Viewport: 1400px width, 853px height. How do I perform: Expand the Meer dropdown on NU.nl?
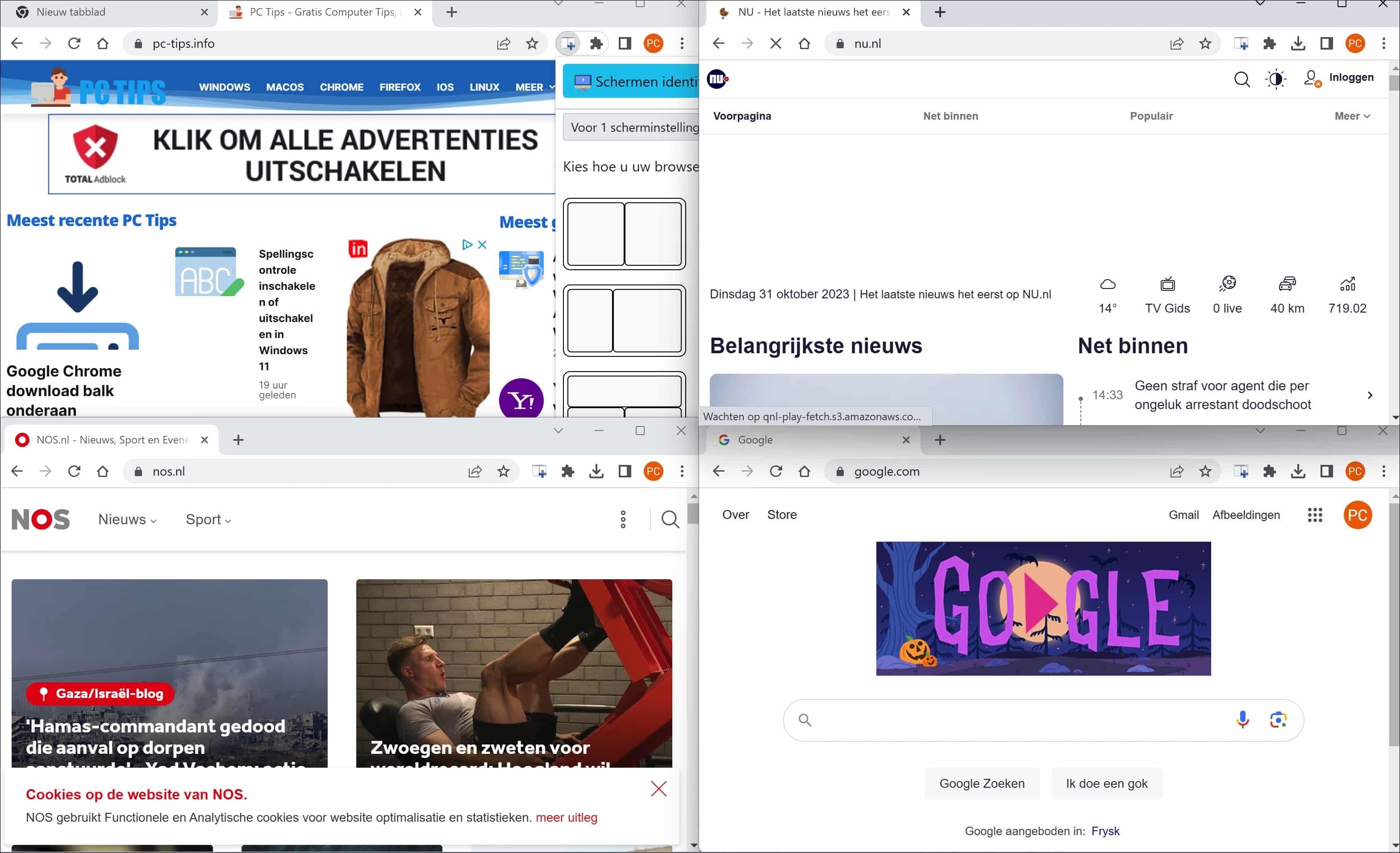point(1352,115)
